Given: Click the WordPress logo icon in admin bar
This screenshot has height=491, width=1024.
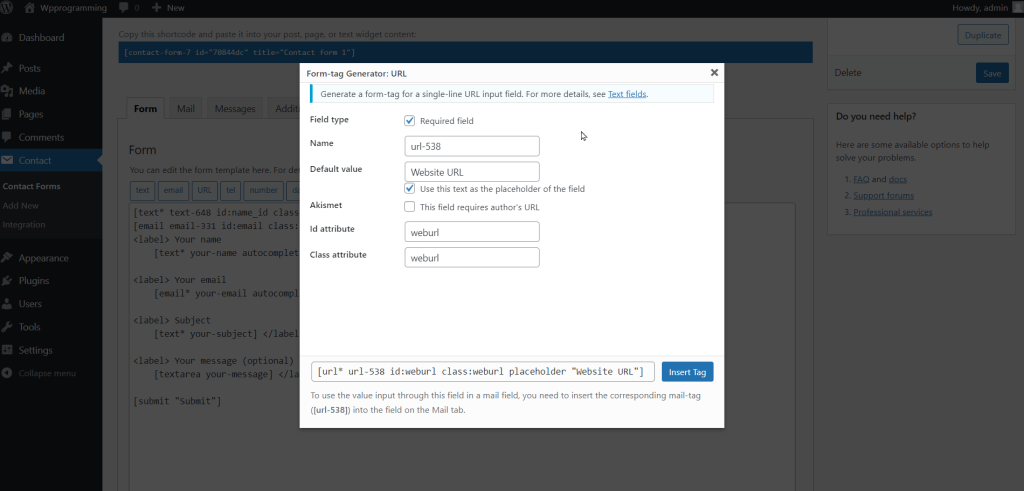Looking at the screenshot, I should coord(10,8).
